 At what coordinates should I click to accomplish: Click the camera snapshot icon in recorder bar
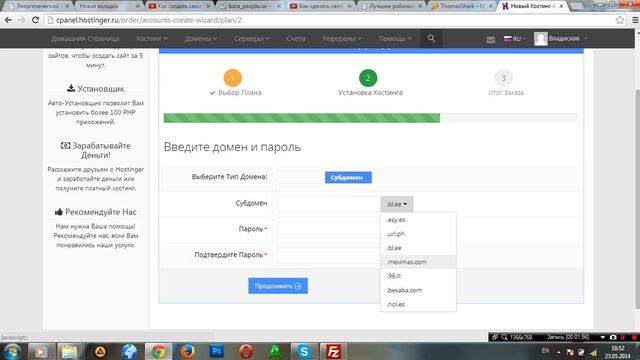(613, 337)
